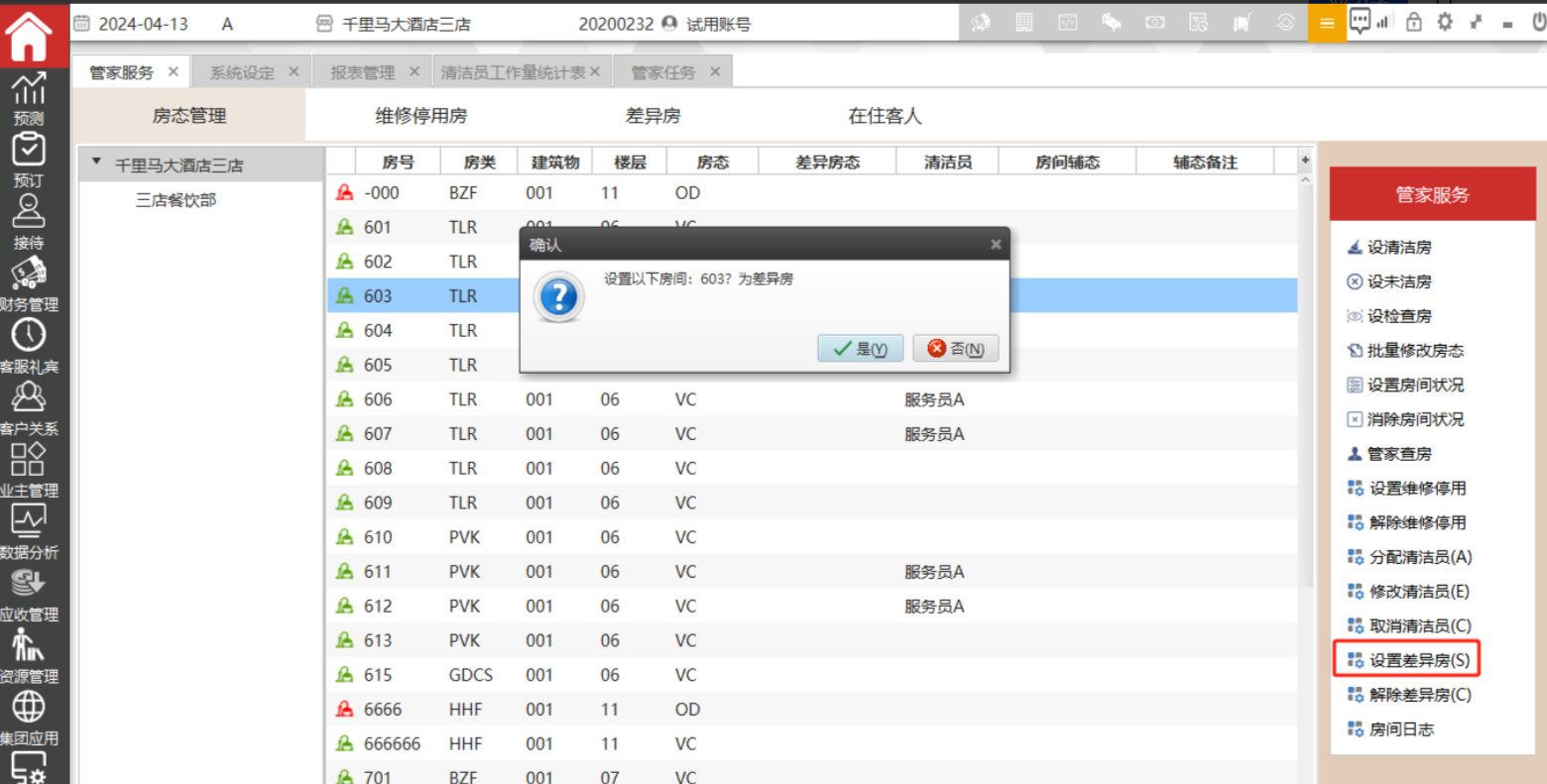Click the red Home icon in sidebar
1547x784 pixels.
click(30, 35)
